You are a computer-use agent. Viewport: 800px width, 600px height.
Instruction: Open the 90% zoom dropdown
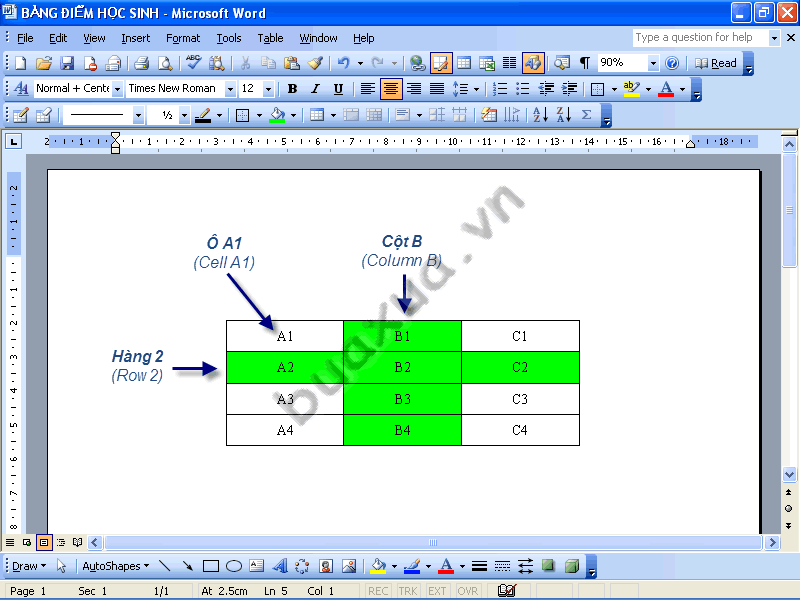pos(653,63)
